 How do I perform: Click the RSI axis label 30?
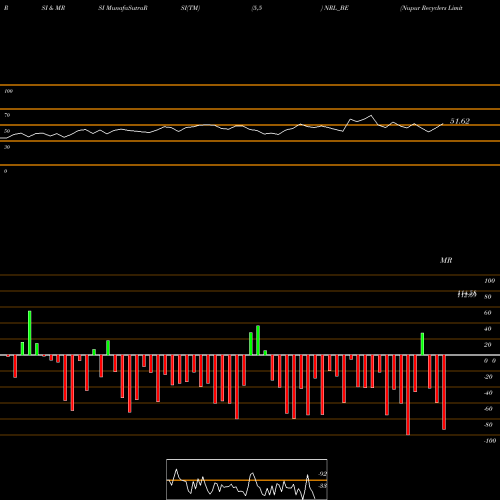click(7, 147)
